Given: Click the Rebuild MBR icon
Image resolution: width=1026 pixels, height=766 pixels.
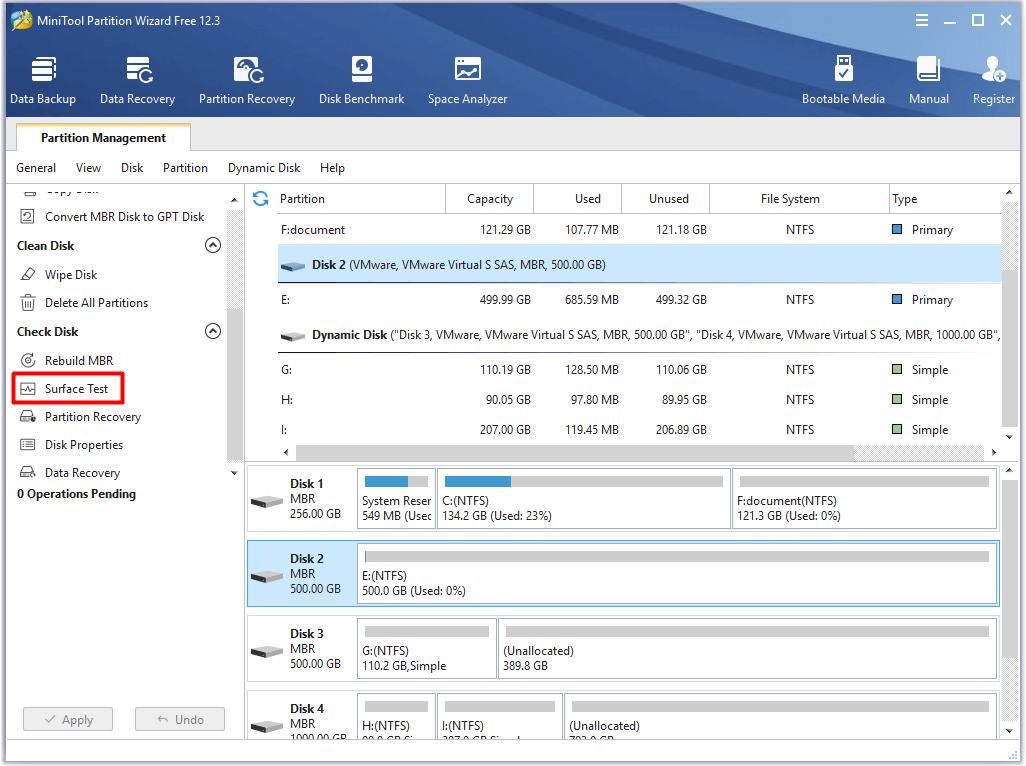Looking at the screenshot, I should click(x=27, y=360).
